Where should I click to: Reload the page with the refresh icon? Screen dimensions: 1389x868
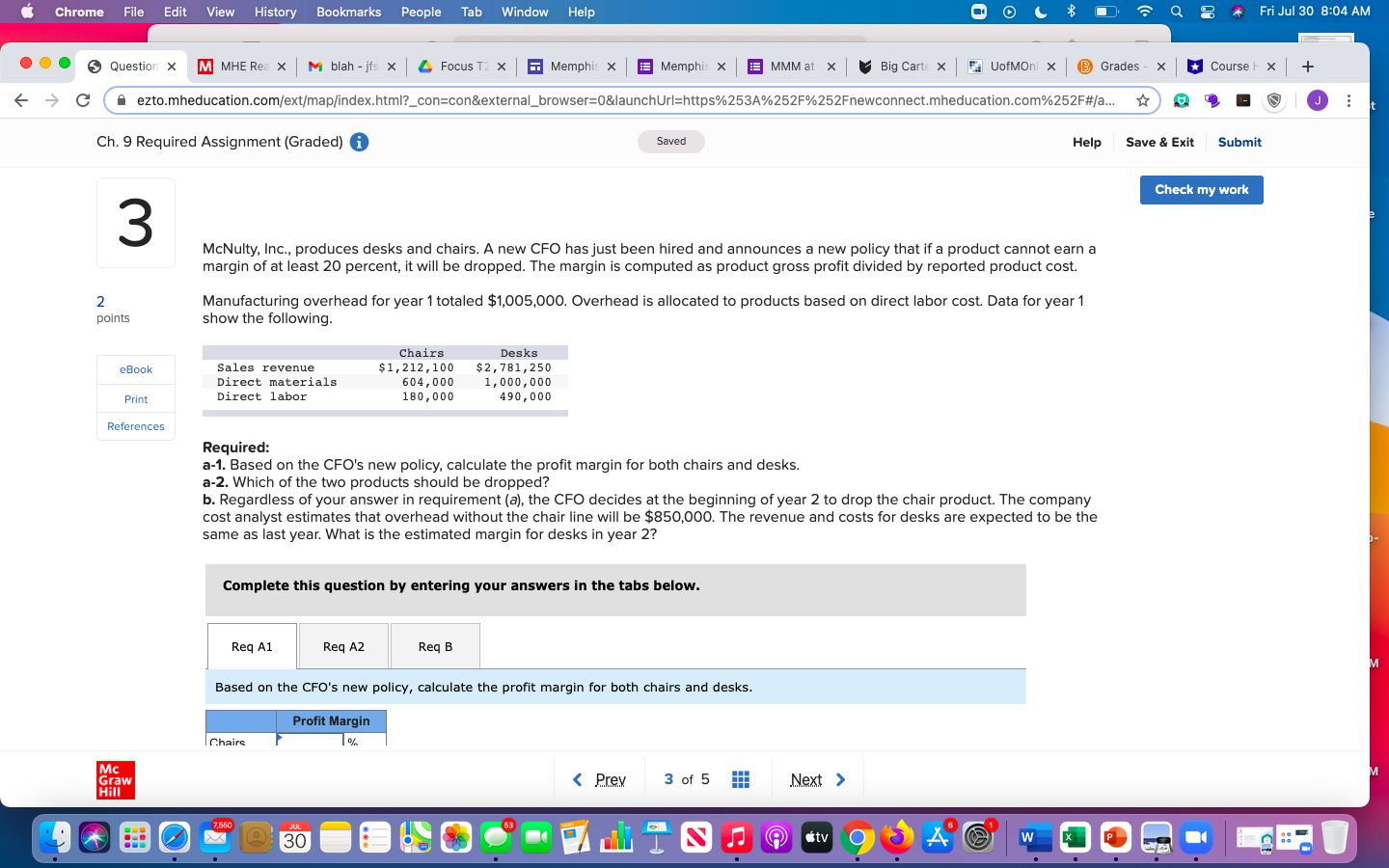point(82,99)
